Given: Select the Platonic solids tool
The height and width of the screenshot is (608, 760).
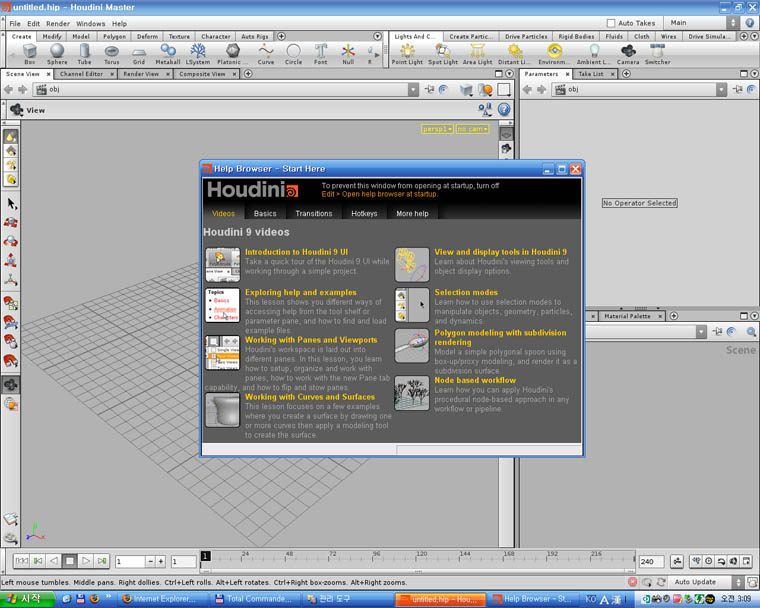Looking at the screenshot, I should click(232, 54).
